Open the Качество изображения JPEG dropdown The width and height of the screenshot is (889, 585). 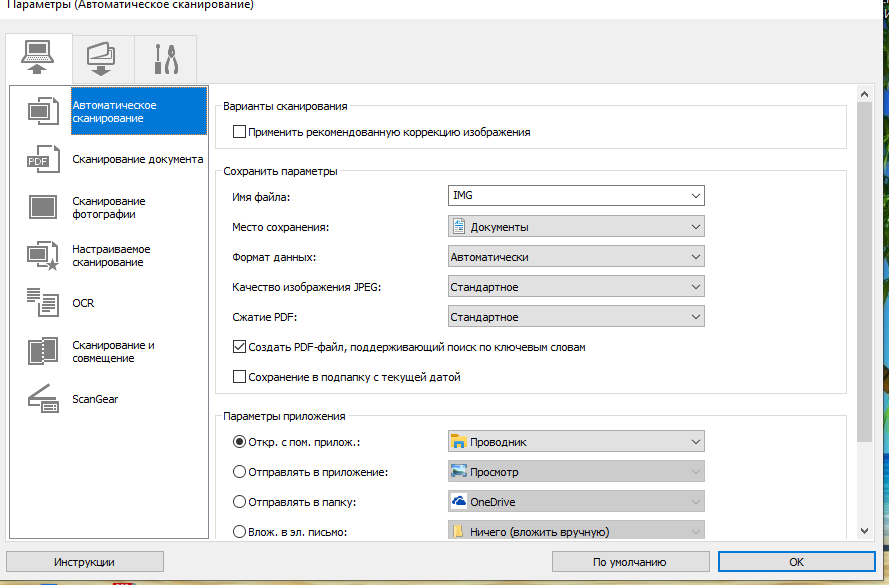tap(576, 287)
